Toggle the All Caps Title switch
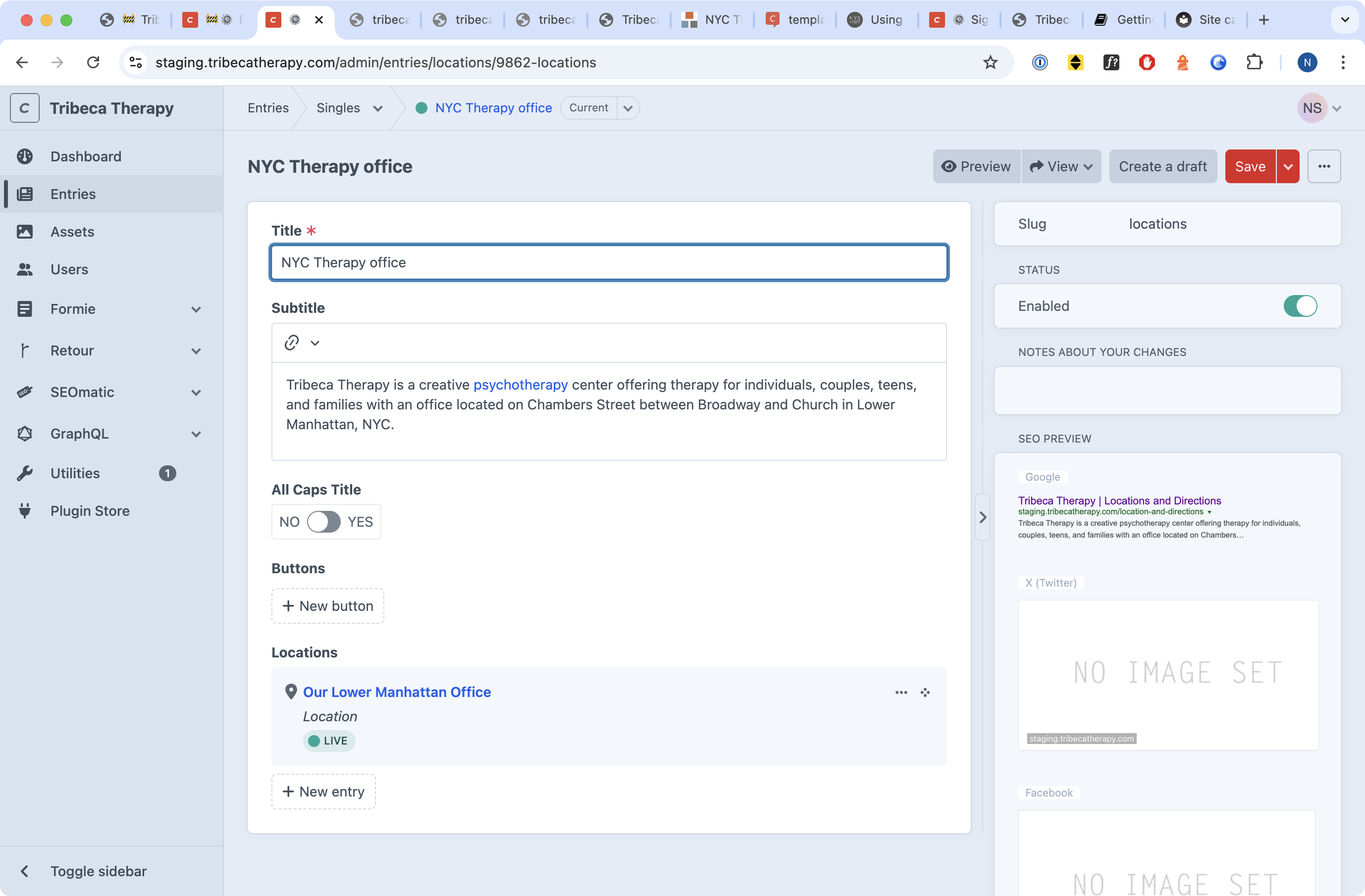 (323, 522)
